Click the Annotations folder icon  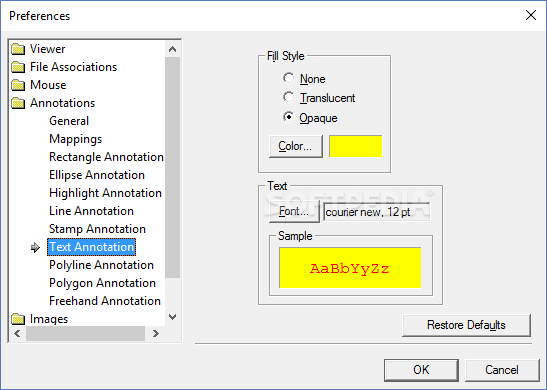pyautogui.click(x=18, y=103)
